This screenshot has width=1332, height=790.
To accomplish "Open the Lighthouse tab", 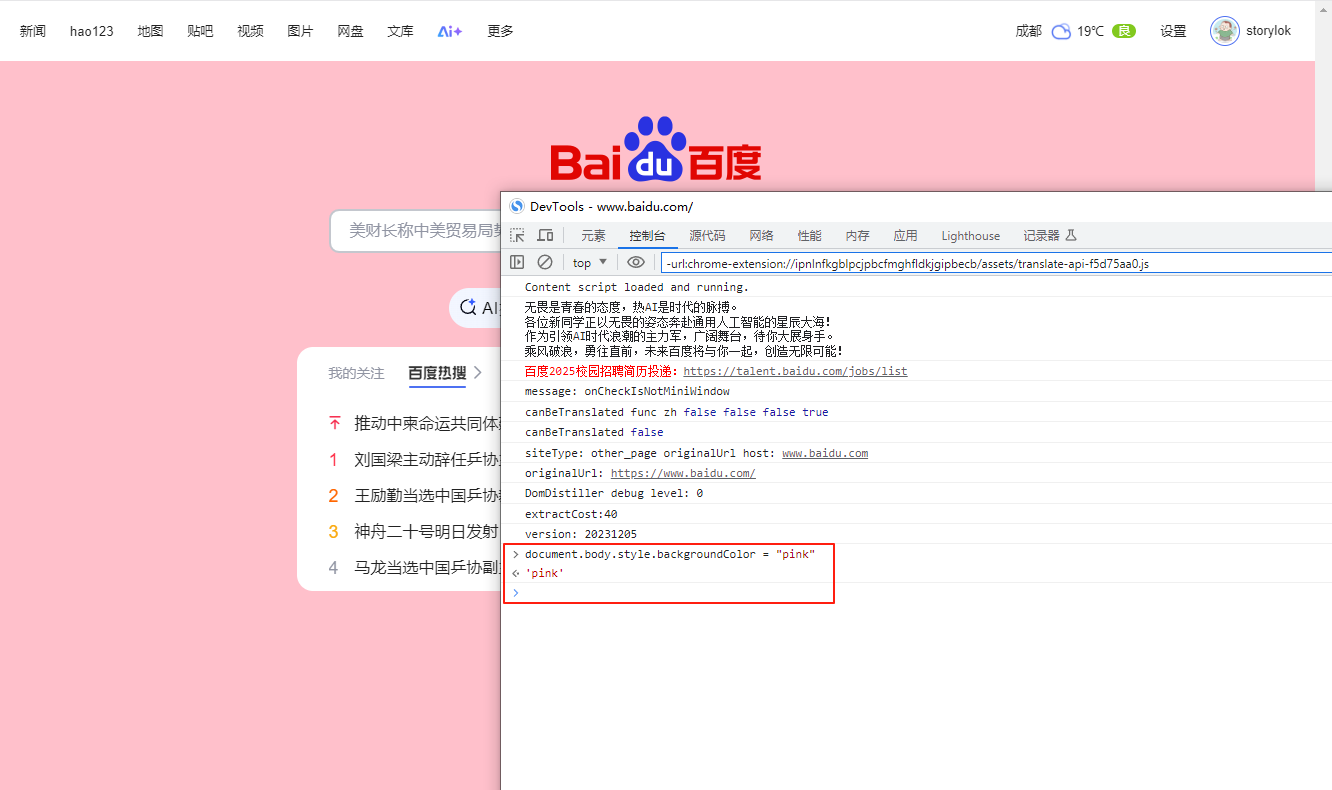I will point(970,236).
